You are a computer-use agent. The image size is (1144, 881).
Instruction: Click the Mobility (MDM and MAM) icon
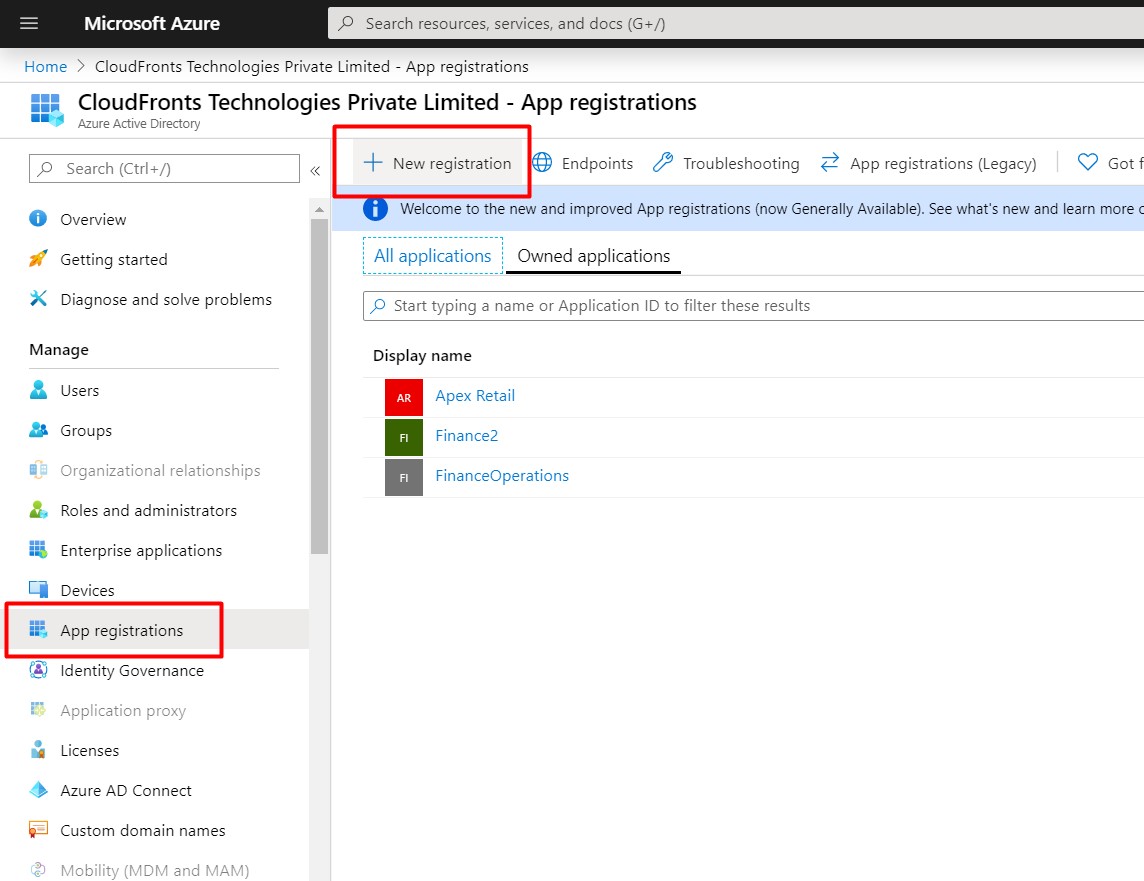pyautogui.click(x=38, y=870)
